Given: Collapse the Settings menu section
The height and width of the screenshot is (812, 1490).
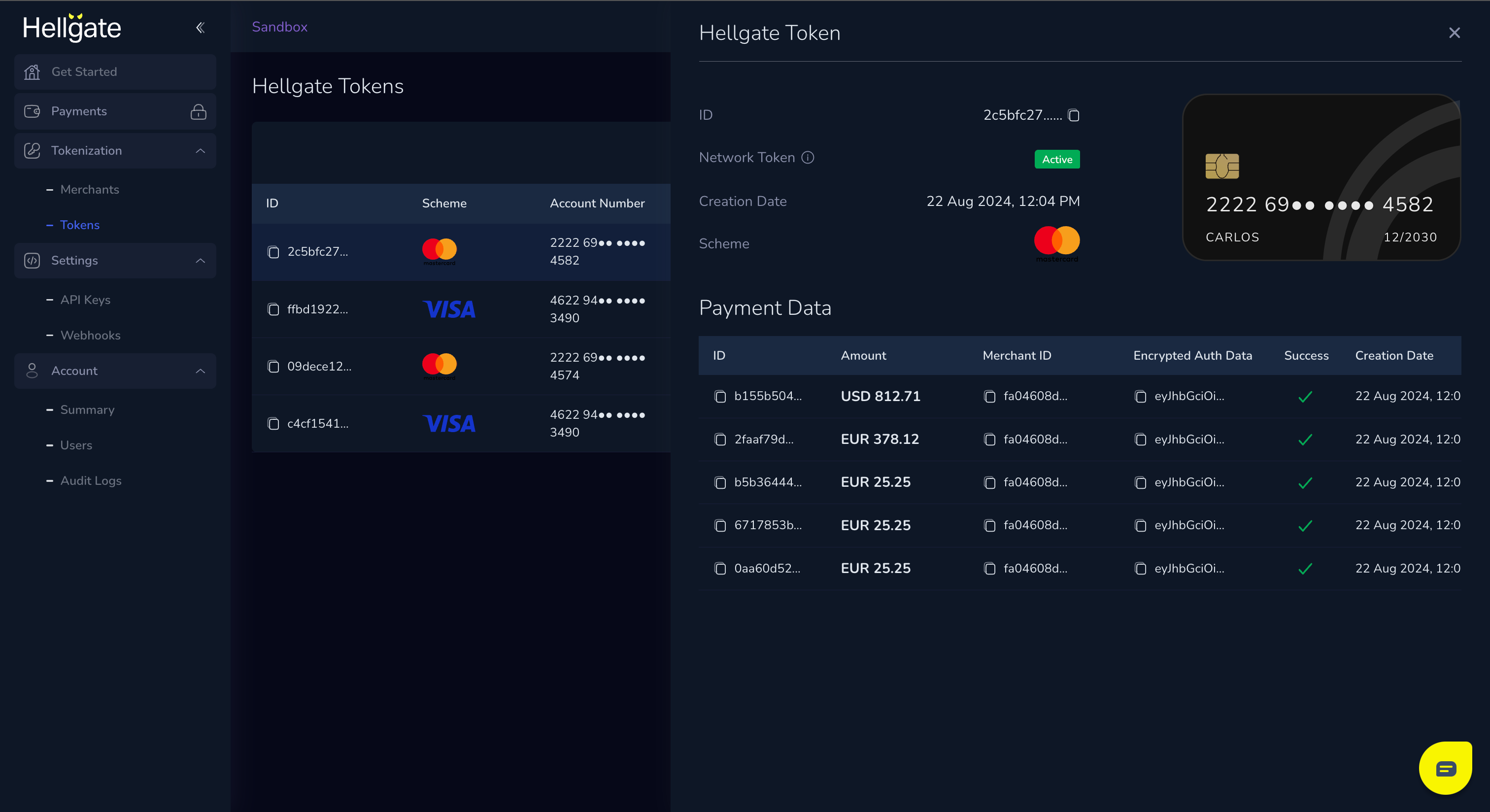Looking at the screenshot, I should tap(200, 260).
